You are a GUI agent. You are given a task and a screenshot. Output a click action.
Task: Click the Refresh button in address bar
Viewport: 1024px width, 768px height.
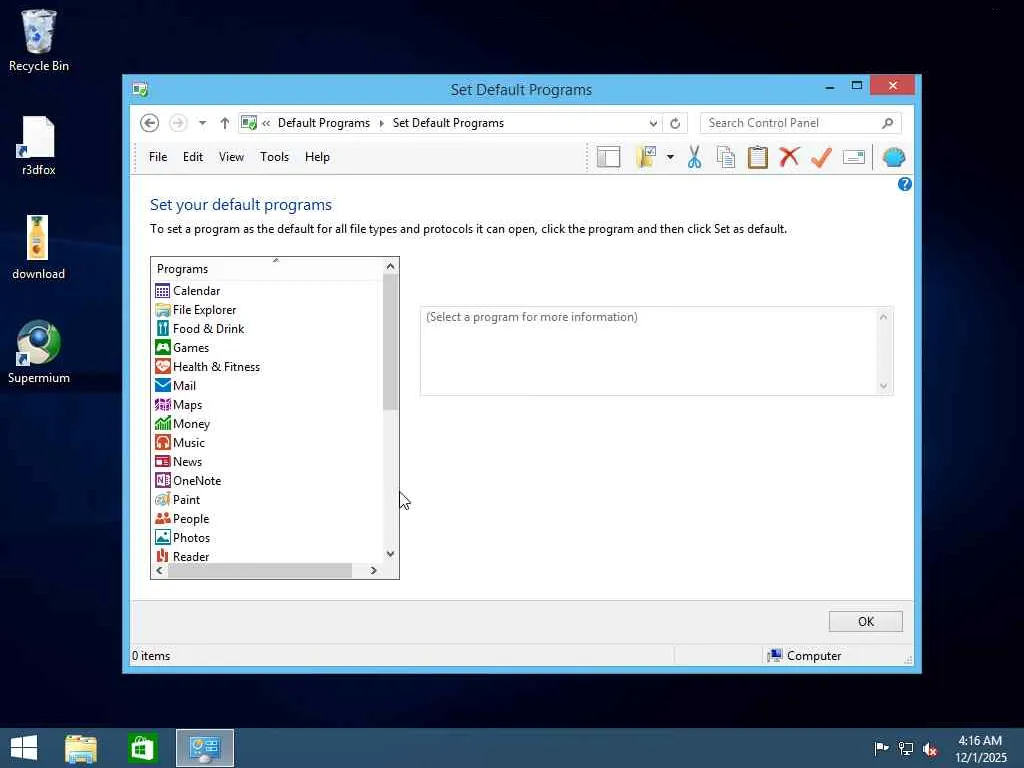675,123
